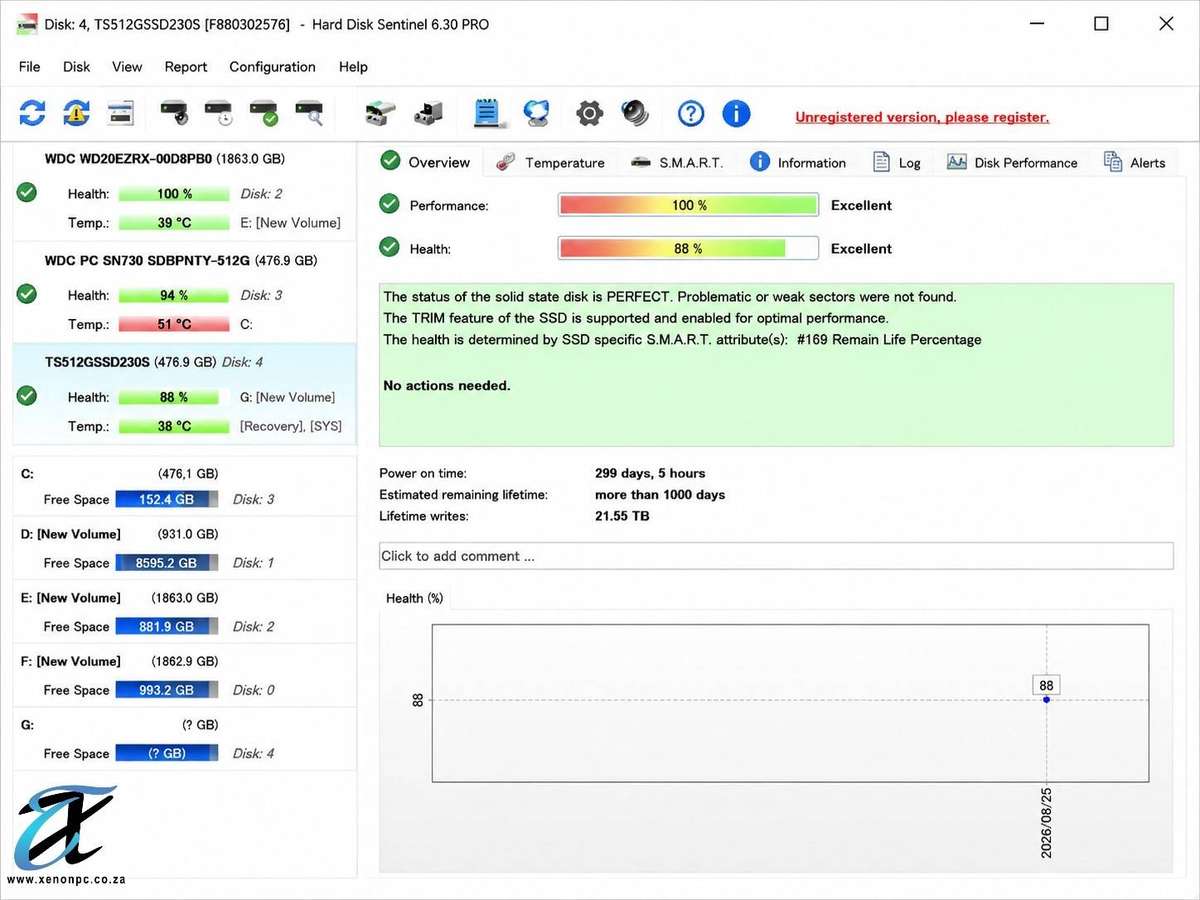Click the 152.4 GB free space bar
This screenshot has height=900, width=1200.
point(166,499)
